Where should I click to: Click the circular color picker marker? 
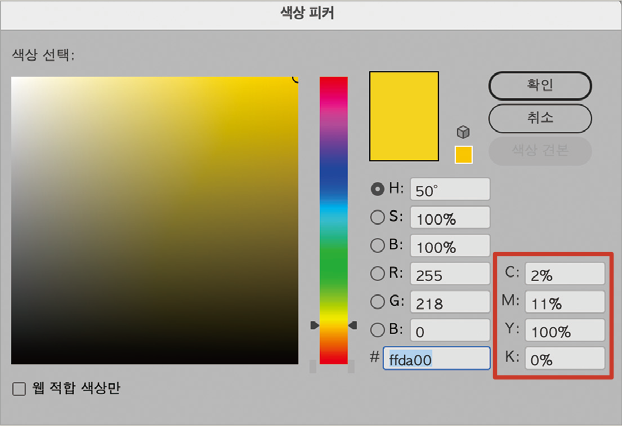[x=296, y=79]
